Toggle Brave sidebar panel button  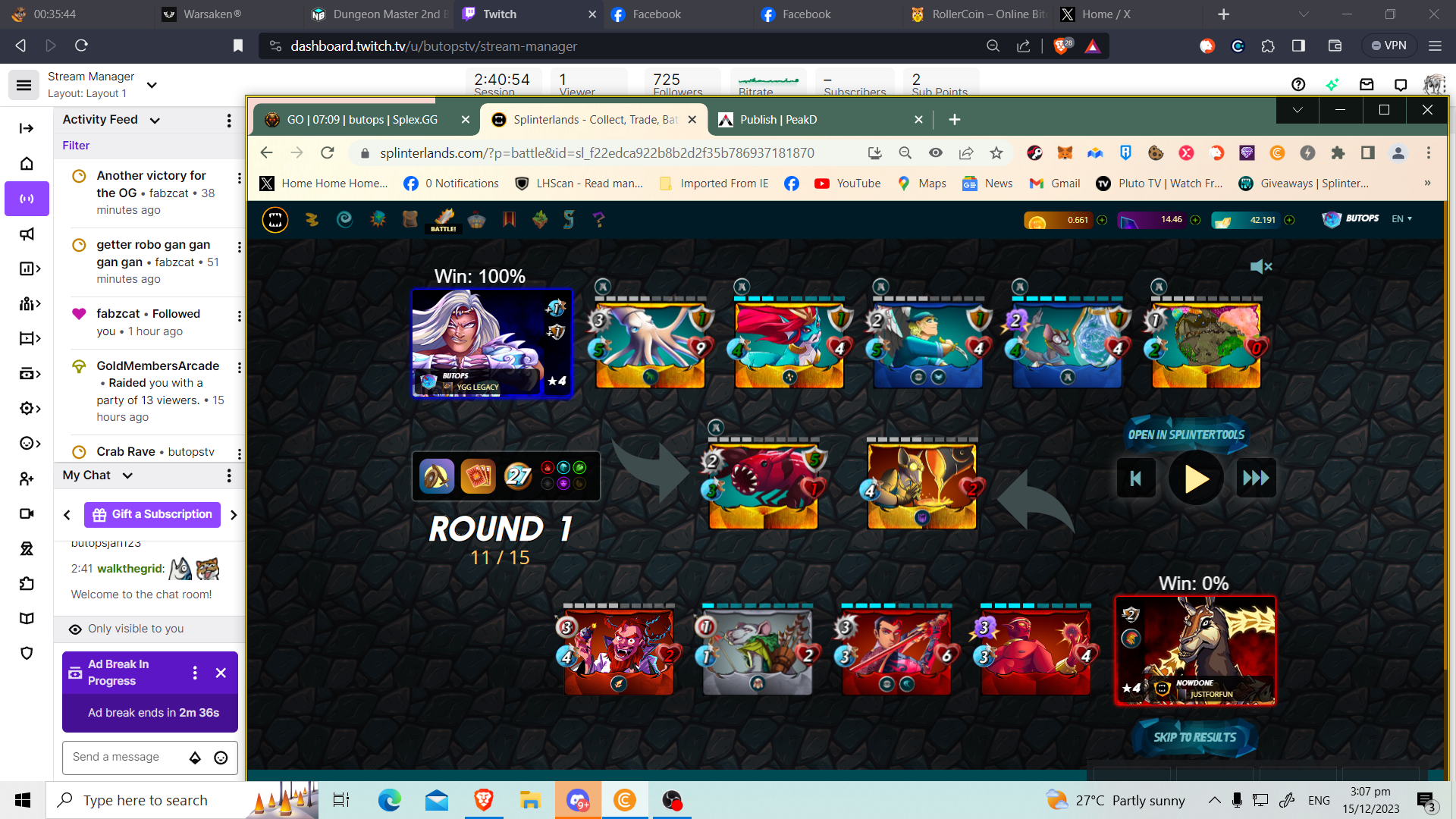(x=1298, y=46)
